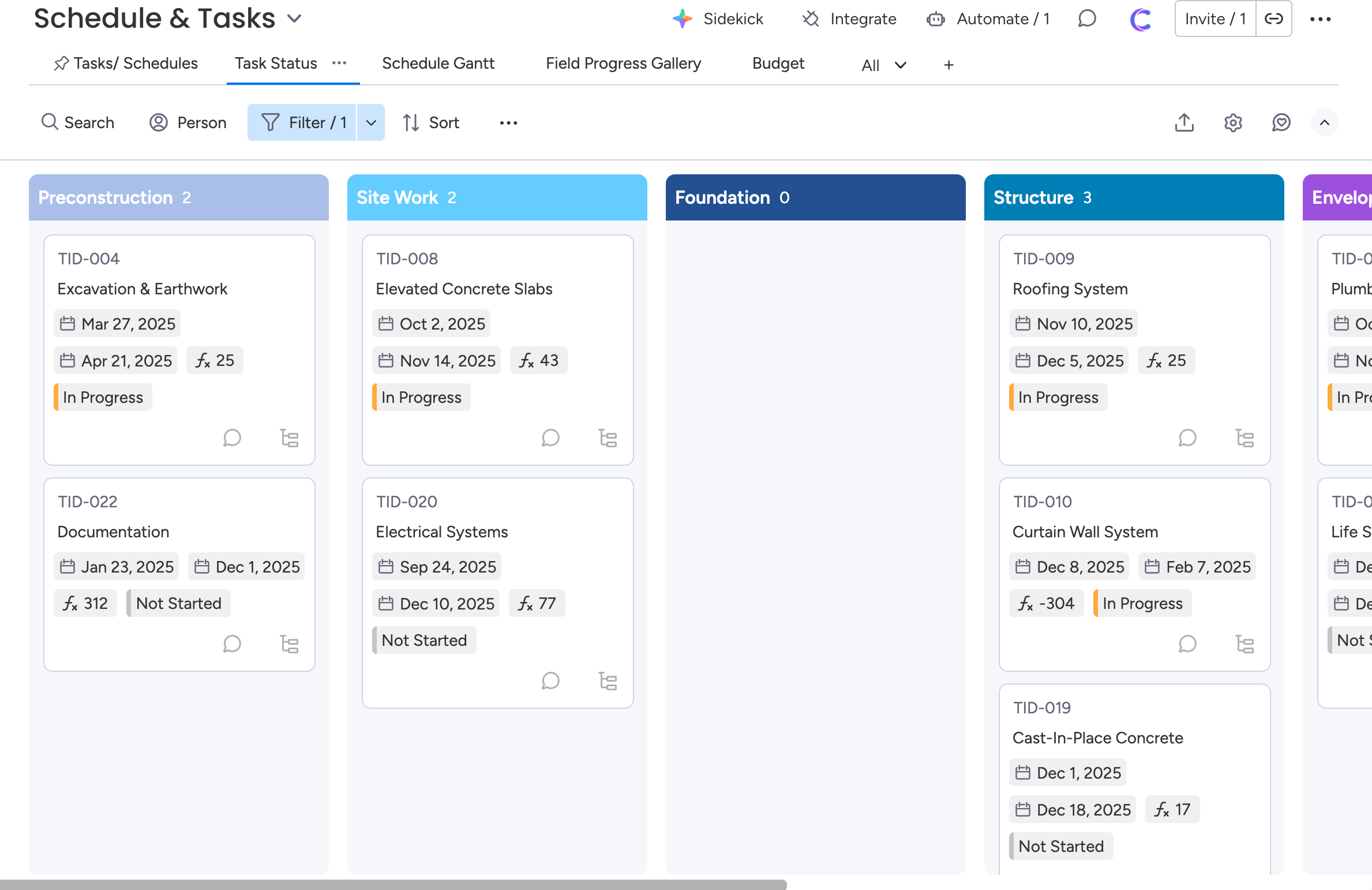This screenshot has width=1372, height=890.
Task: Open the Person filter
Action: (188, 122)
